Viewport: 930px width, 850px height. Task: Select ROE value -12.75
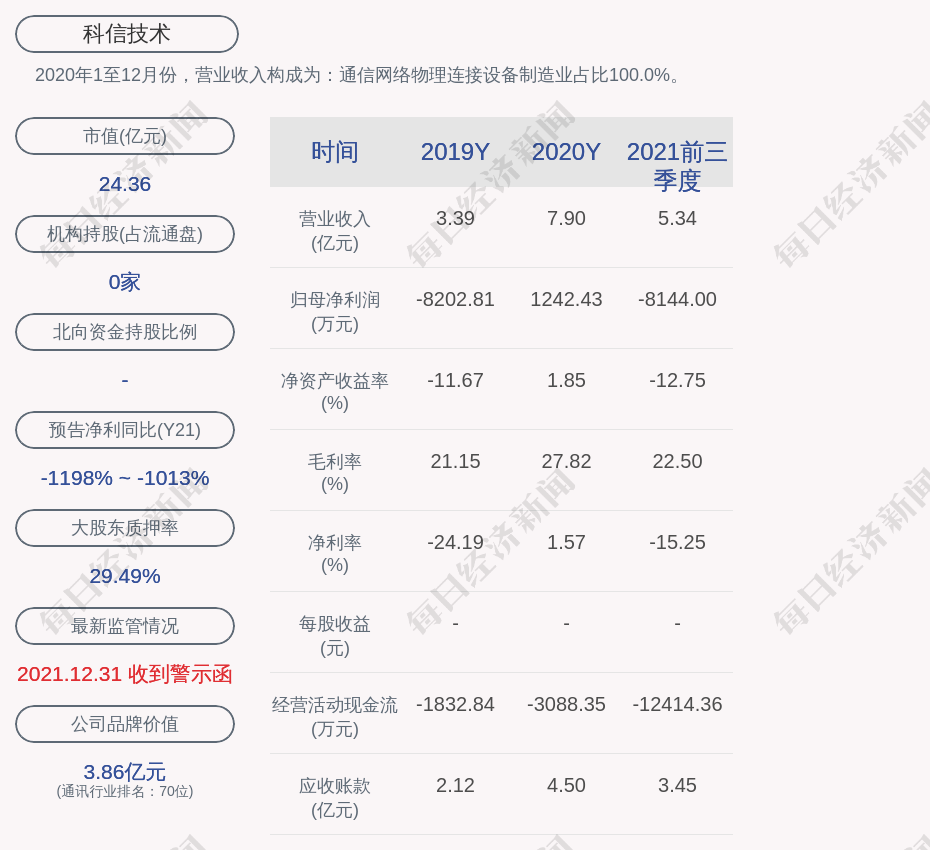coord(677,380)
